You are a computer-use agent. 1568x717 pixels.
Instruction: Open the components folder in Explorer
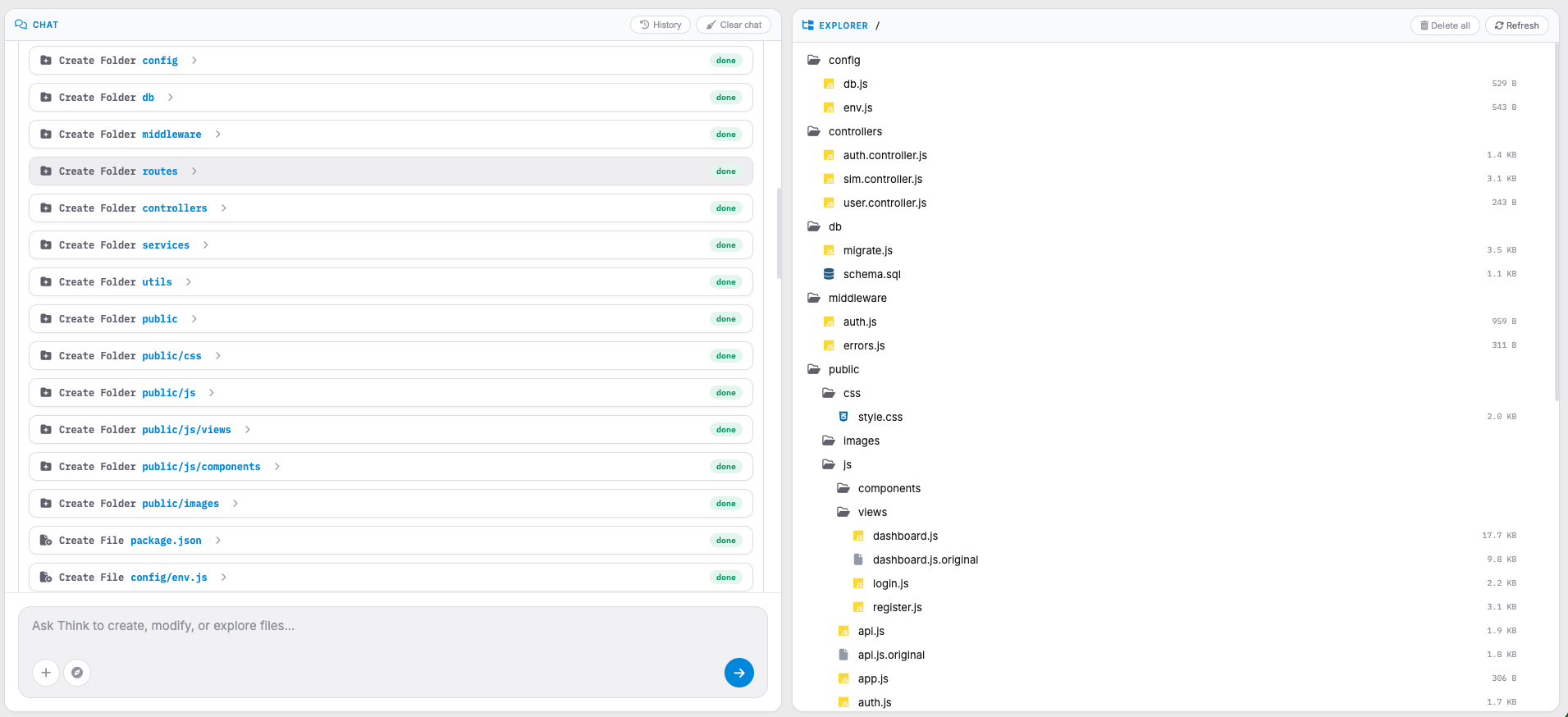coord(889,488)
